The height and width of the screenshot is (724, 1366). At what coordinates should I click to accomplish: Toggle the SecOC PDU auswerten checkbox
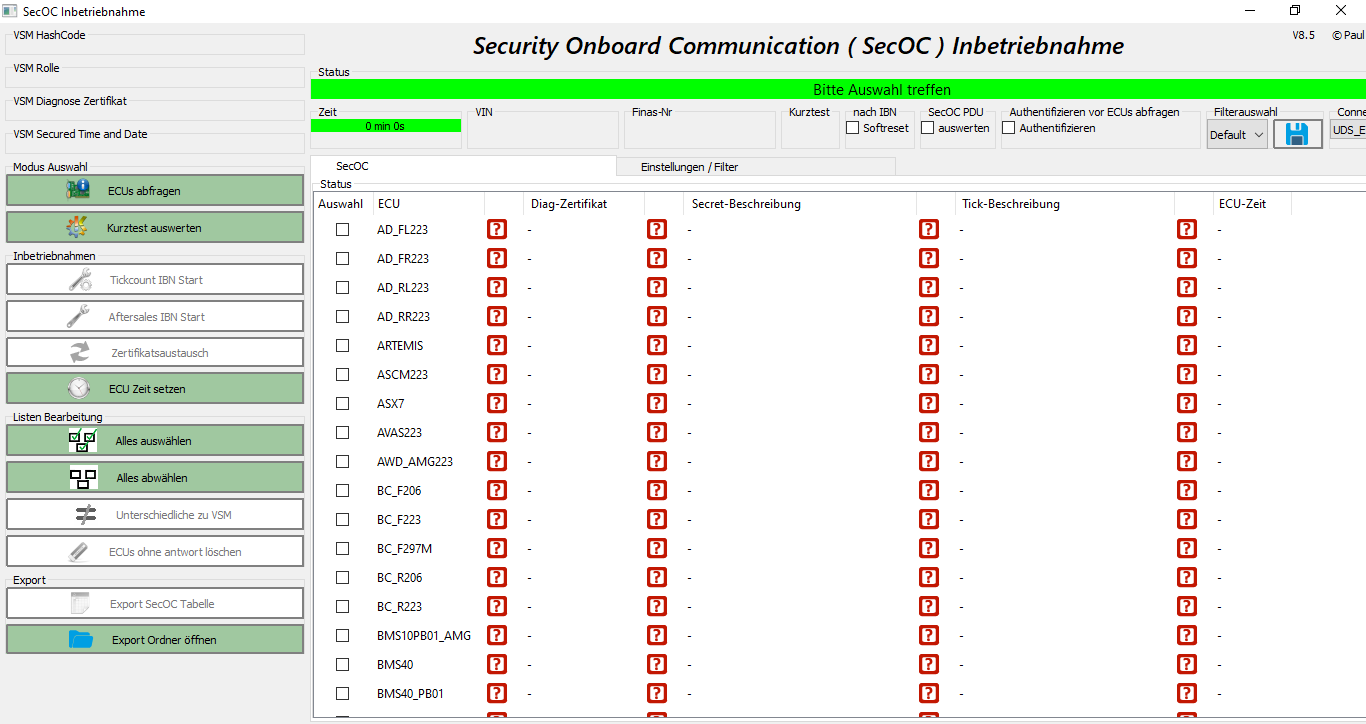pos(928,128)
